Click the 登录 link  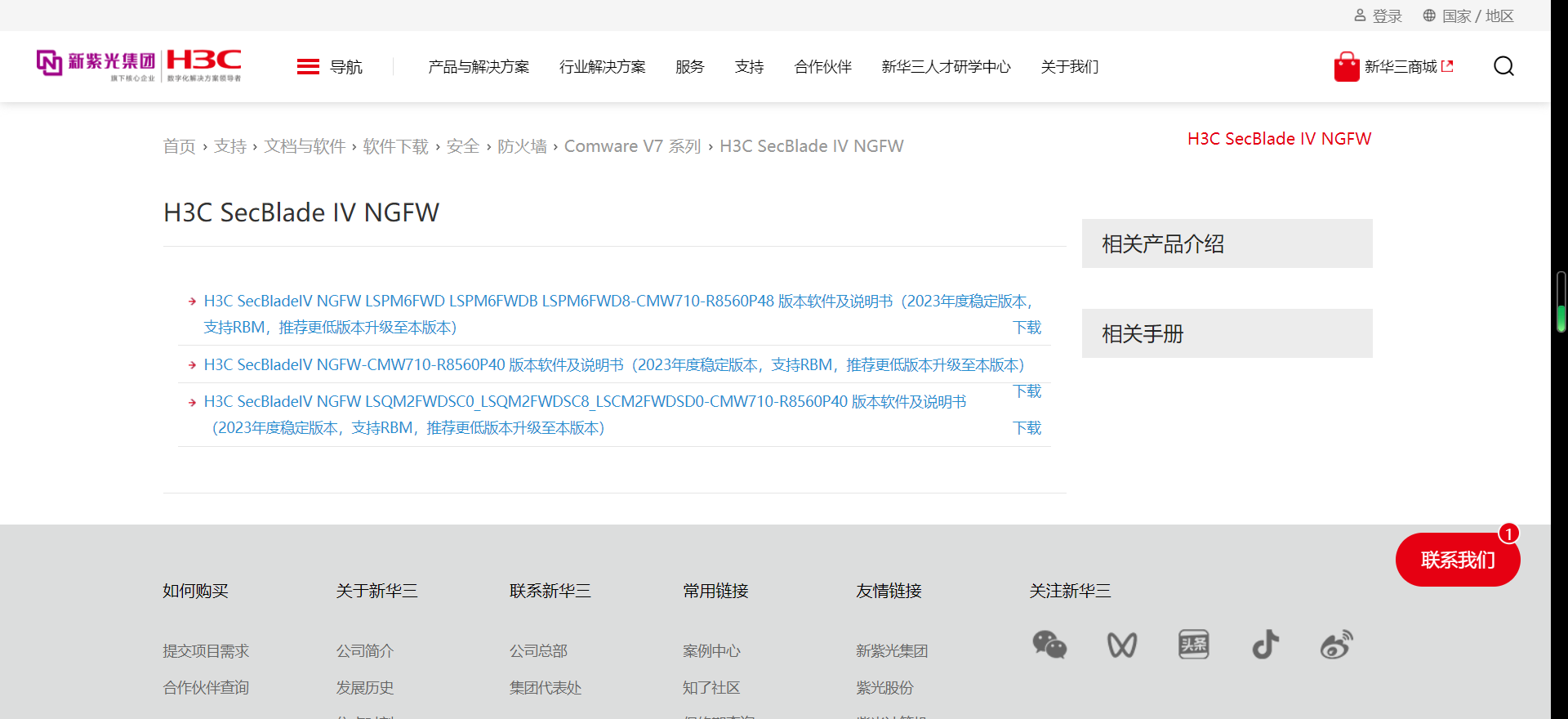1388,16
